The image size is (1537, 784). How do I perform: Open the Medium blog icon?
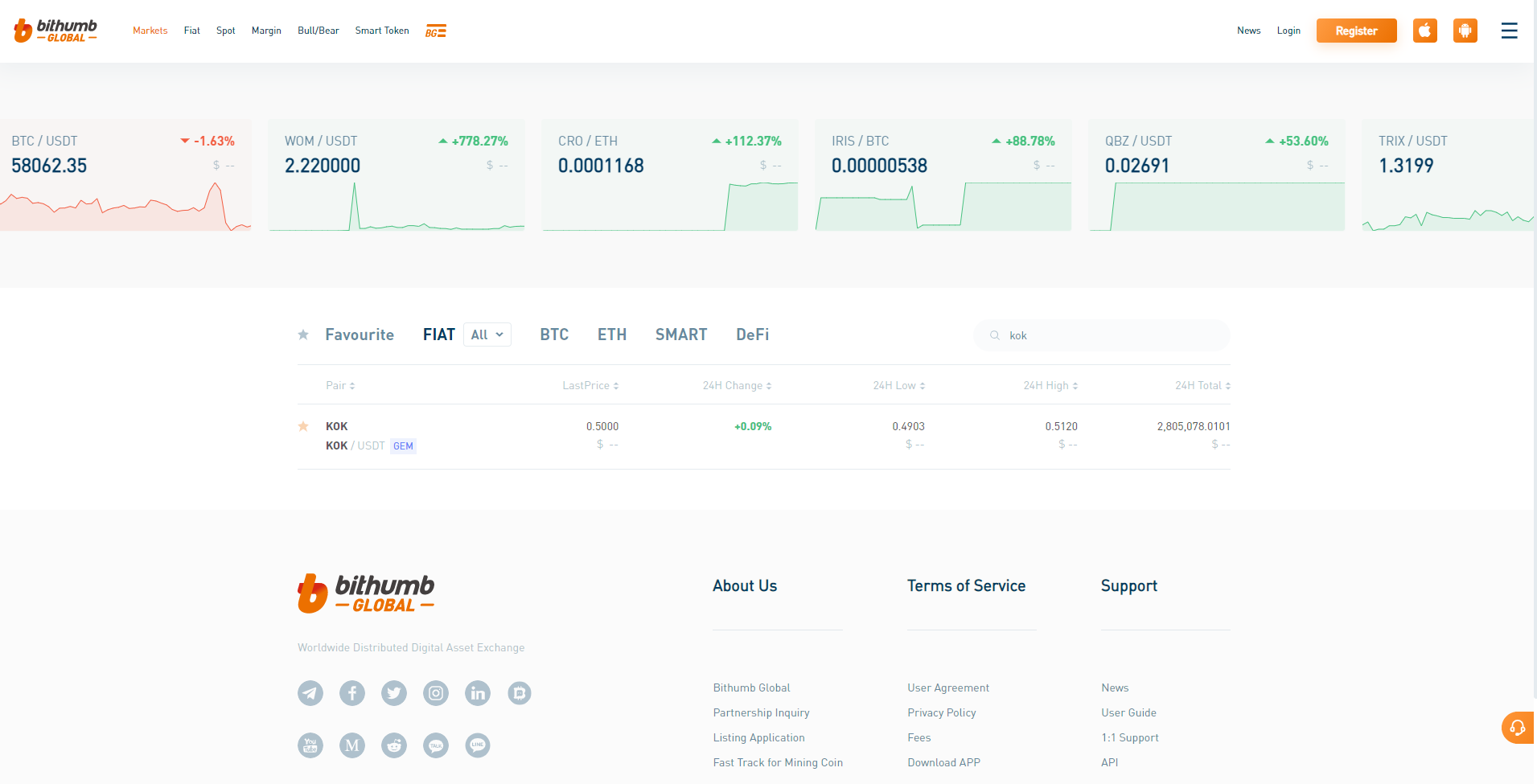point(352,745)
